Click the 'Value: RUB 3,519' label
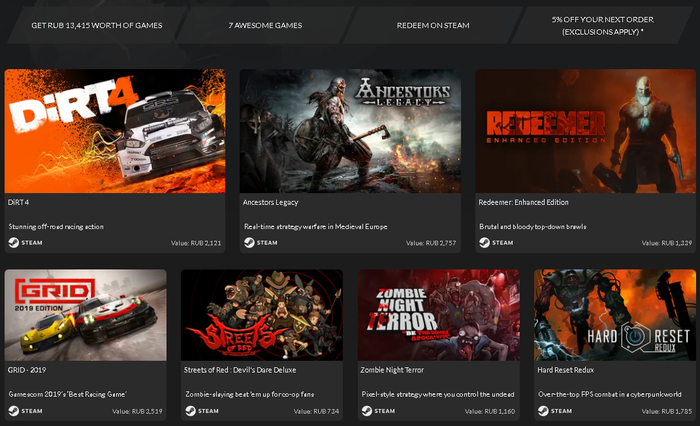The image size is (700, 426). 137,411
